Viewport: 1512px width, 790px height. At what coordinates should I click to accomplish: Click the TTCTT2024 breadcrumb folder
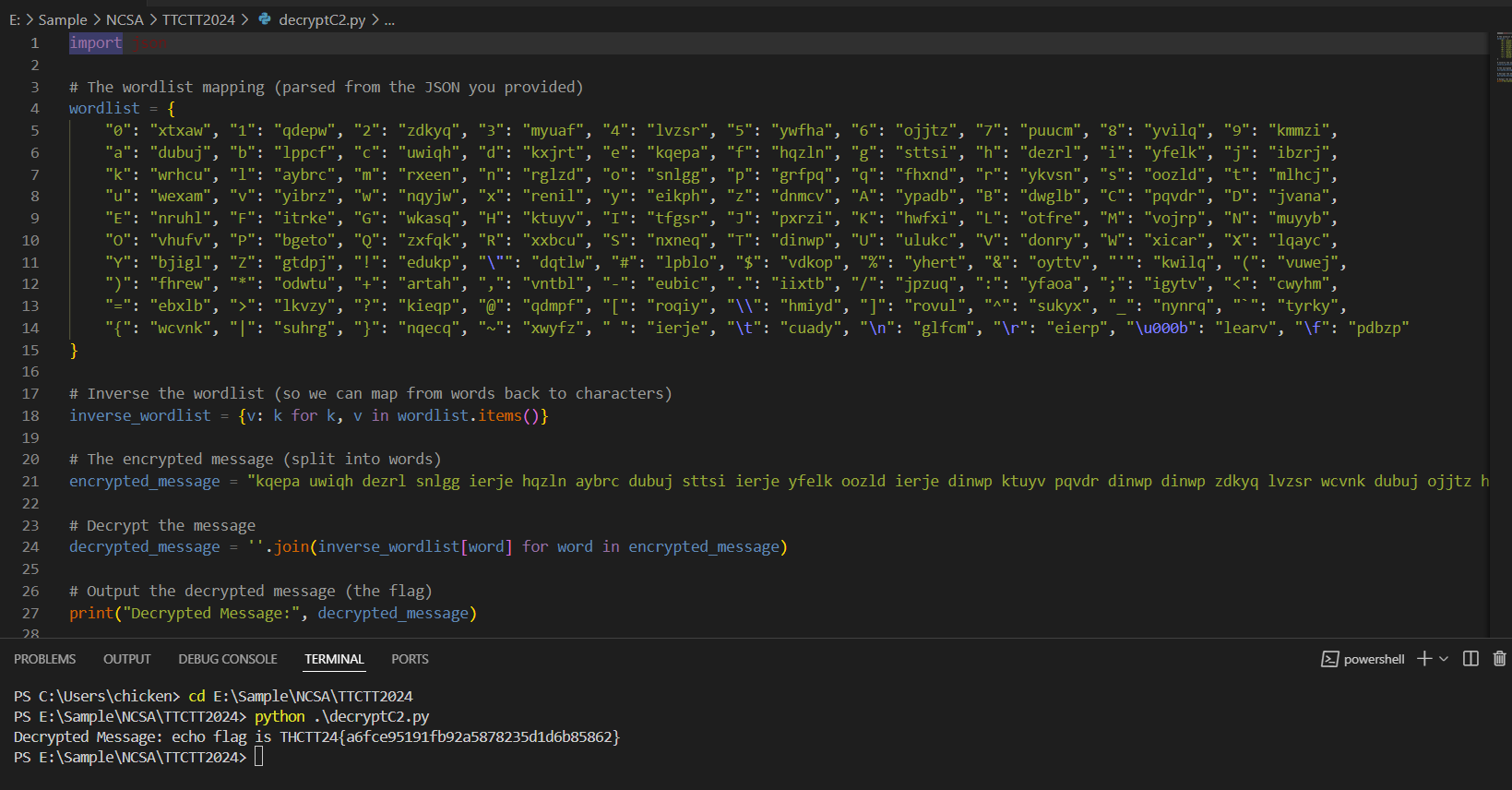coord(198,19)
